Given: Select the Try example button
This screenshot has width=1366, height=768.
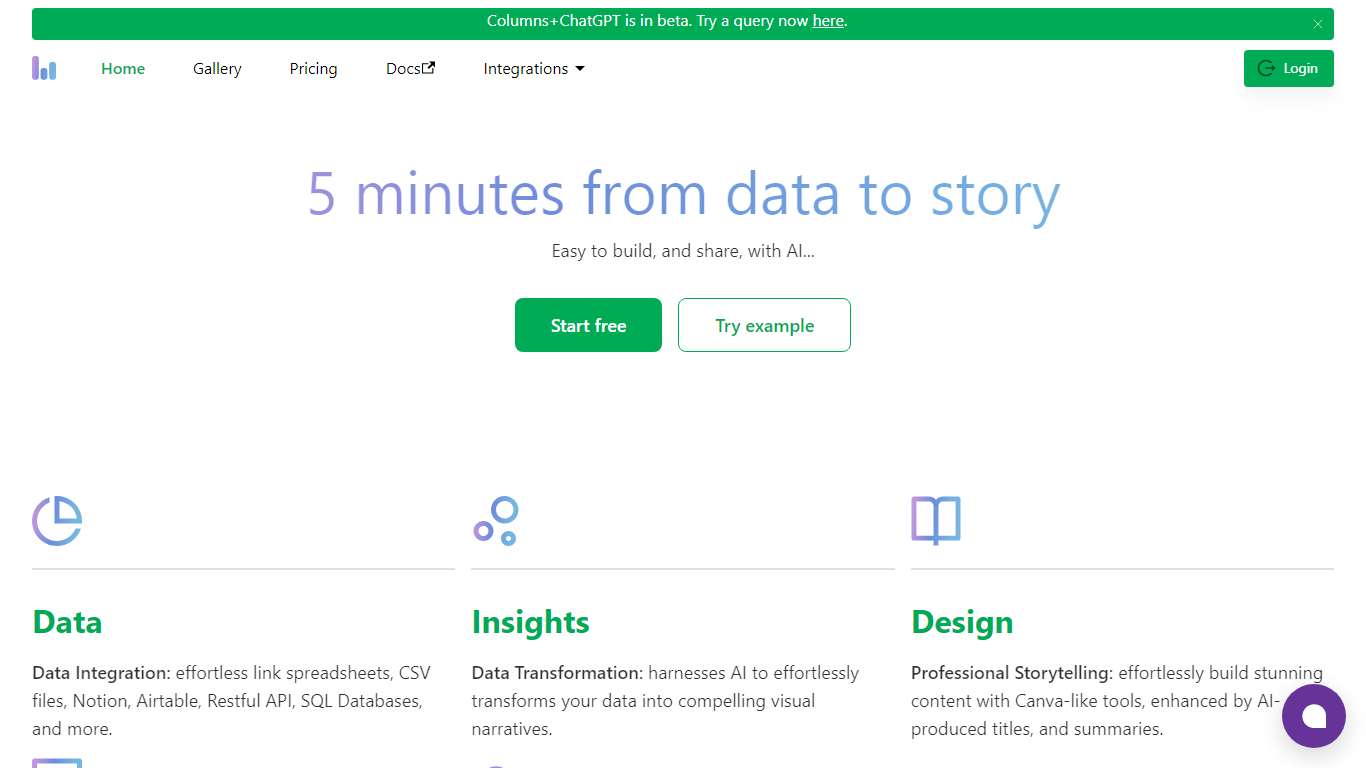Looking at the screenshot, I should [x=764, y=325].
